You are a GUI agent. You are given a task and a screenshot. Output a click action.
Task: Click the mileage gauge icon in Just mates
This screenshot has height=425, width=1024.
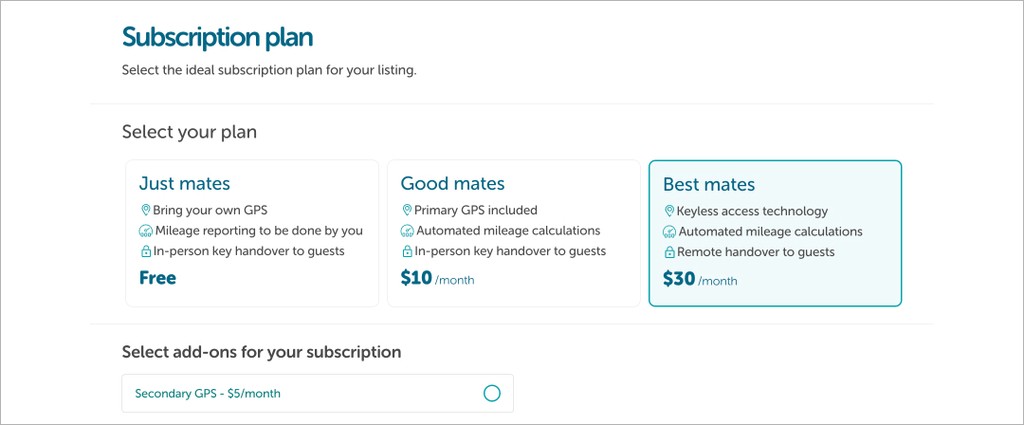click(146, 231)
